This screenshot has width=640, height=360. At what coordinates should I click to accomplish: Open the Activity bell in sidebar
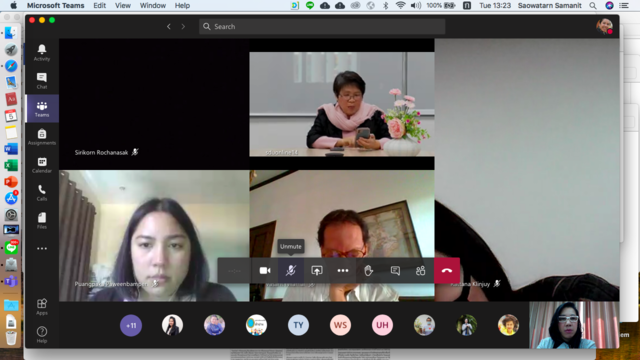[x=42, y=53]
